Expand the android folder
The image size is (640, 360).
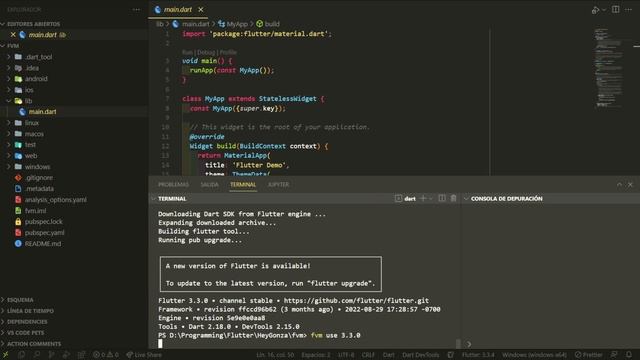(x=36, y=79)
